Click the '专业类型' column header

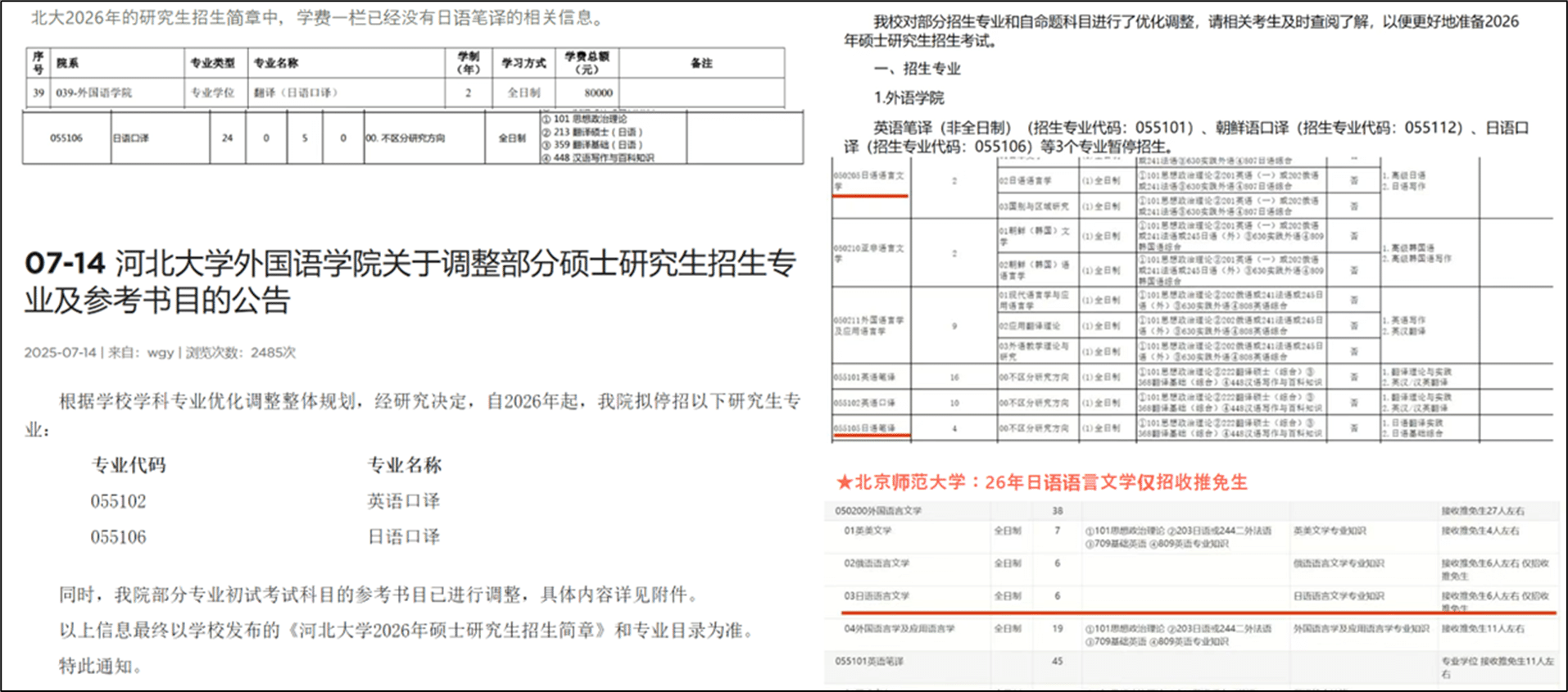pyautogui.click(x=212, y=63)
